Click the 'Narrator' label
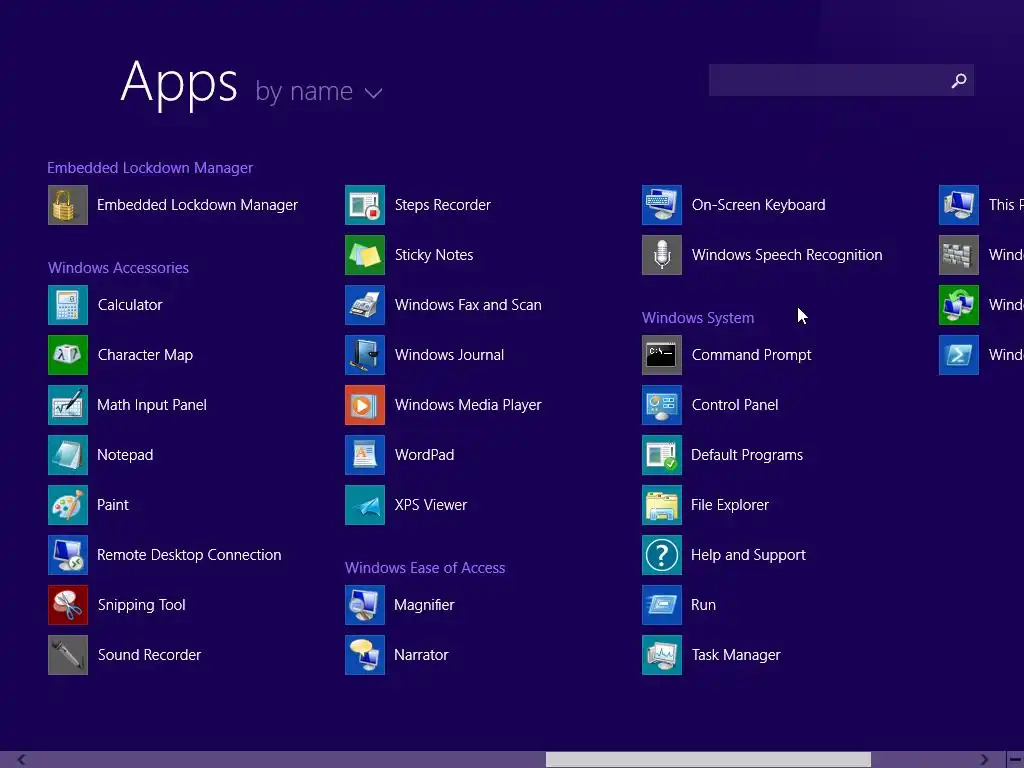Image resolution: width=1024 pixels, height=768 pixels. tap(421, 655)
